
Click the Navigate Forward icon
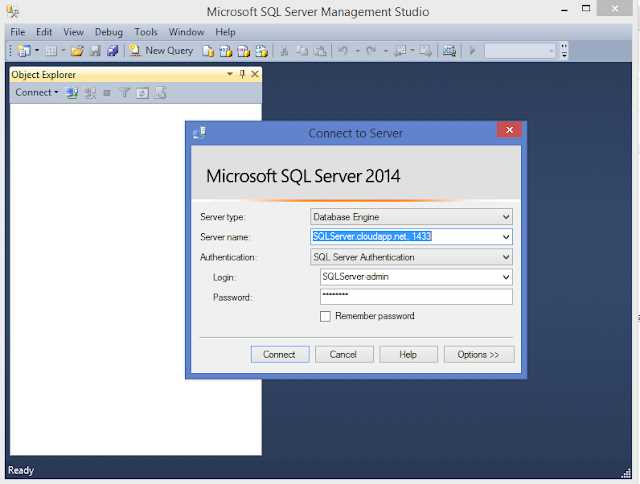(425, 51)
